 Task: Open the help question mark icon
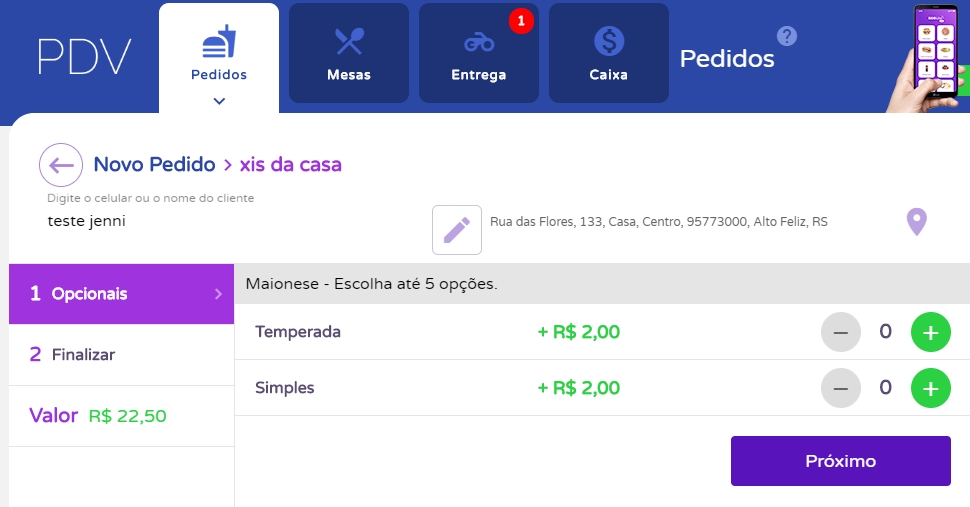tap(788, 37)
